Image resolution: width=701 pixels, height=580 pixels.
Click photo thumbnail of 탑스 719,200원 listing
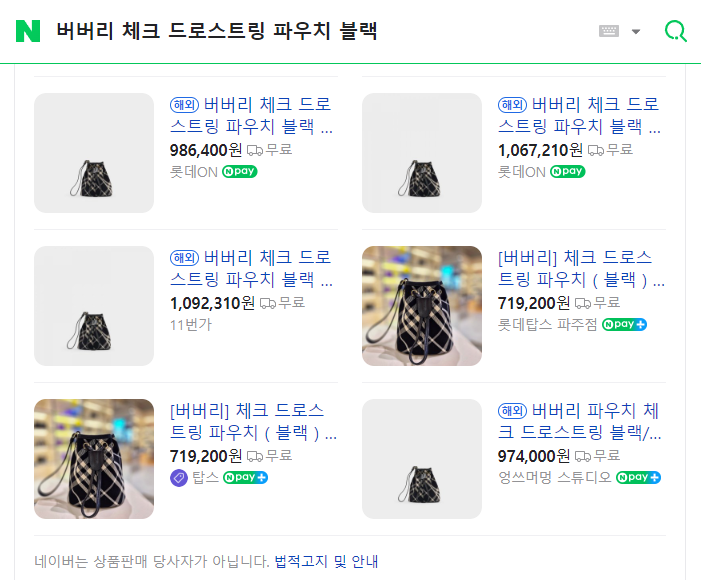point(94,459)
